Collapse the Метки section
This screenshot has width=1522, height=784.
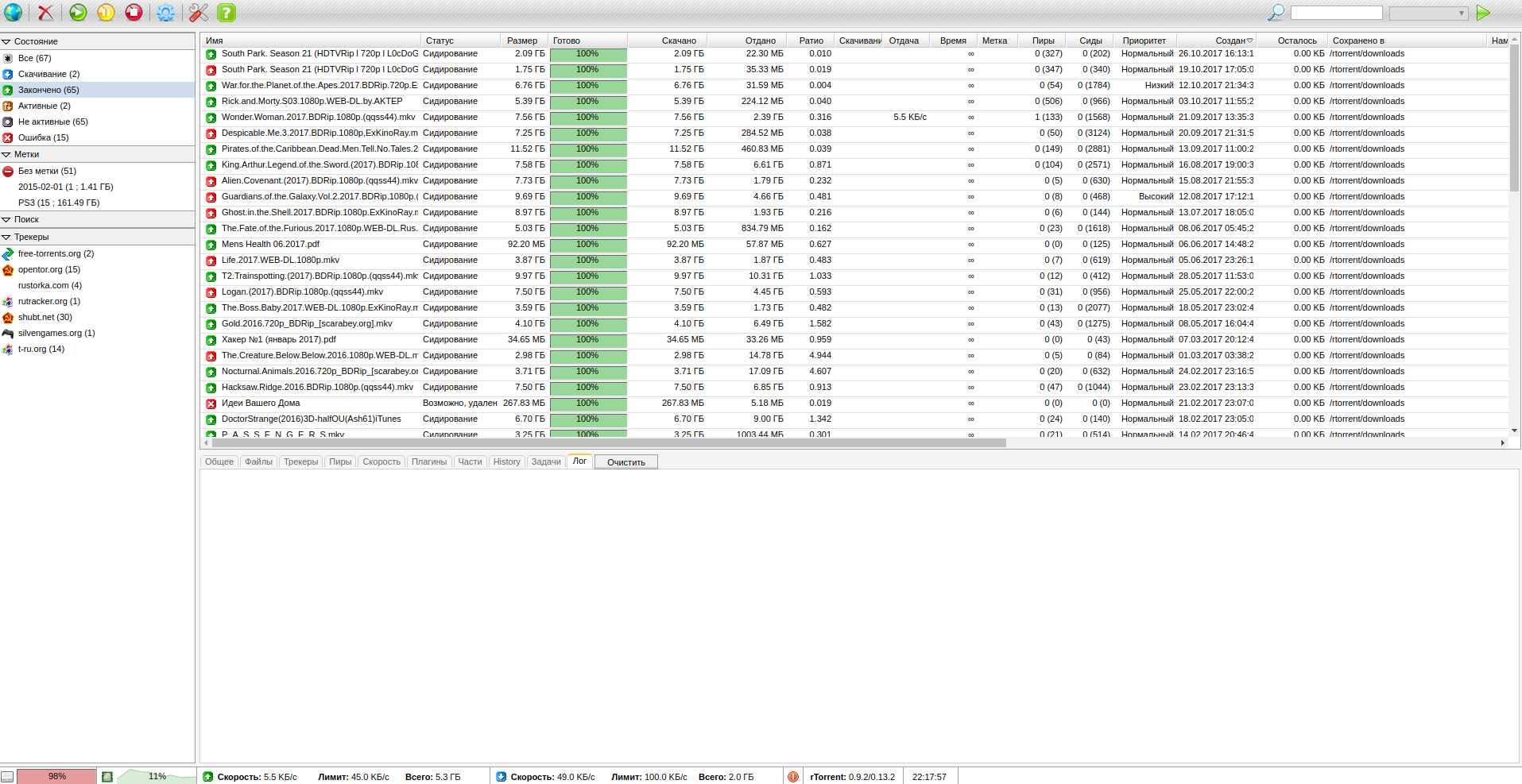6,154
